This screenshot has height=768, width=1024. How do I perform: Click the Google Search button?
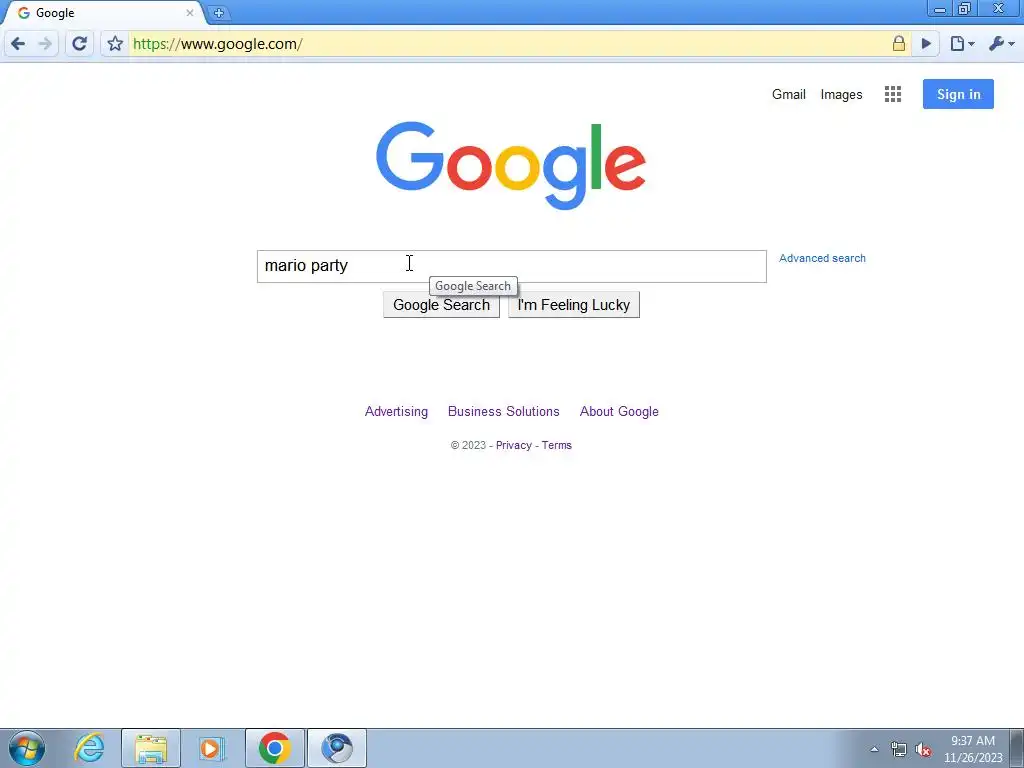tap(441, 305)
